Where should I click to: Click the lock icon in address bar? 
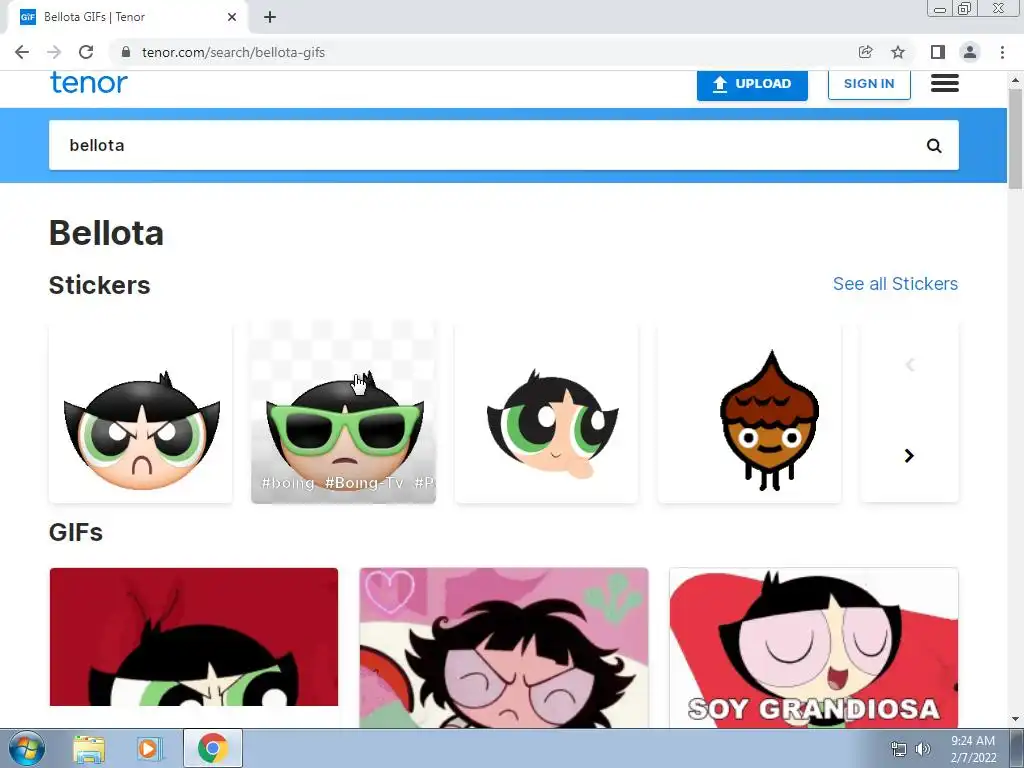point(126,52)
